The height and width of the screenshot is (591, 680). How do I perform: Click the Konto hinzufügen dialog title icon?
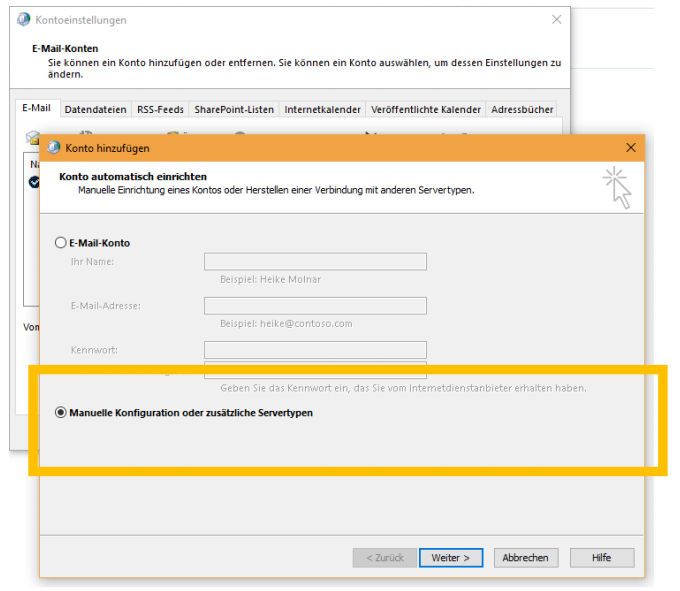[x=53, y=148]
